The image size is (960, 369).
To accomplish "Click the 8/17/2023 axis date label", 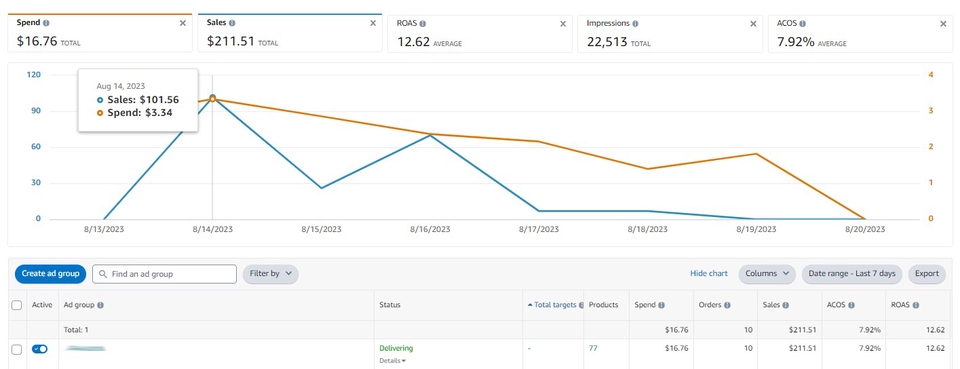I will tap(539, 229).
